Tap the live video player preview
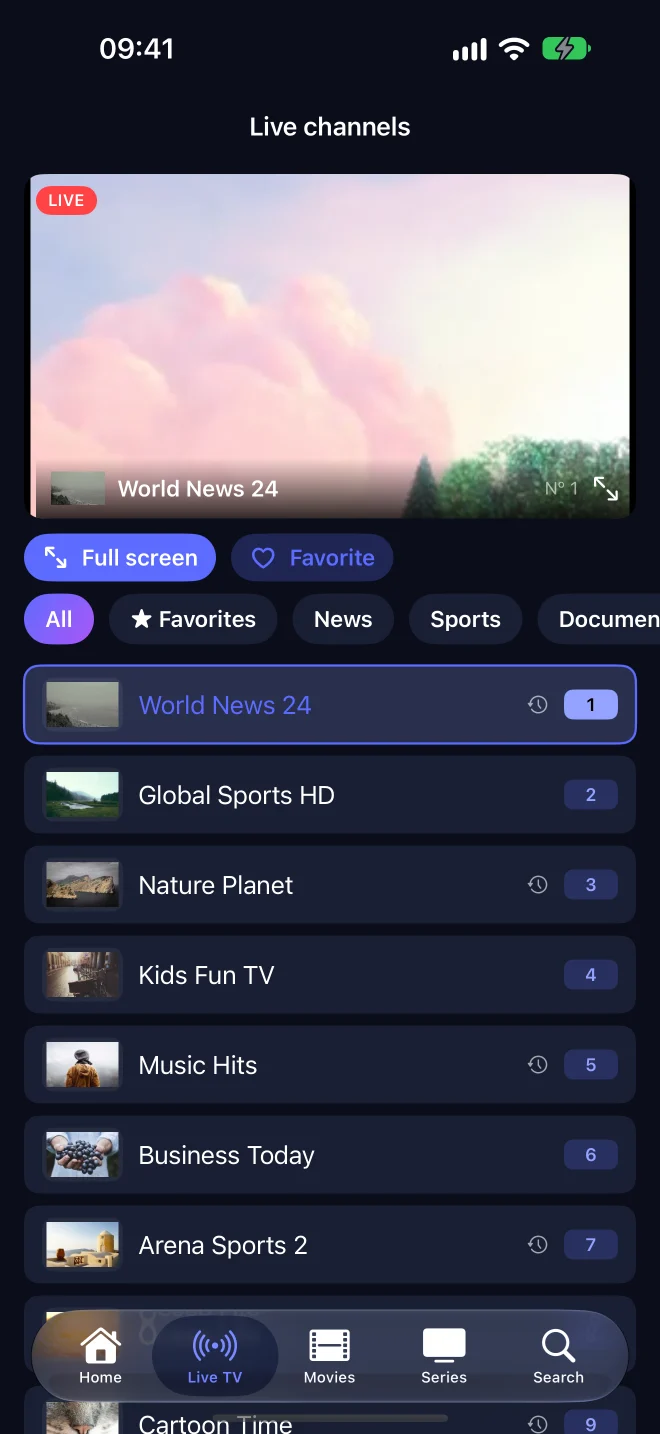 330,346
